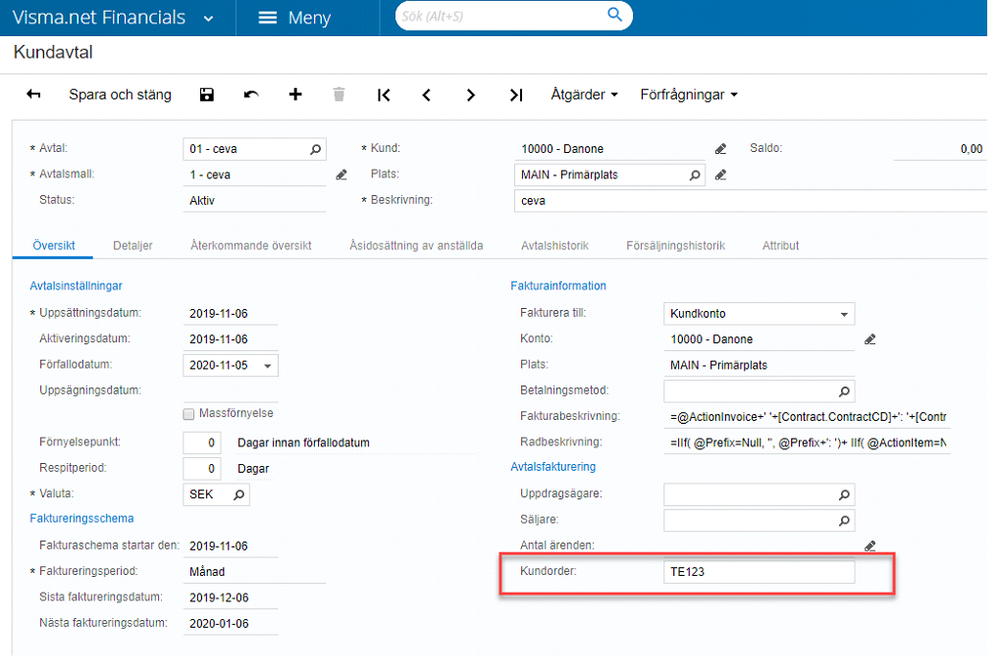999x668 pixels.
Task: Expand the Visma.net Financials dropdown chevron
Action: tap(208, 19)
